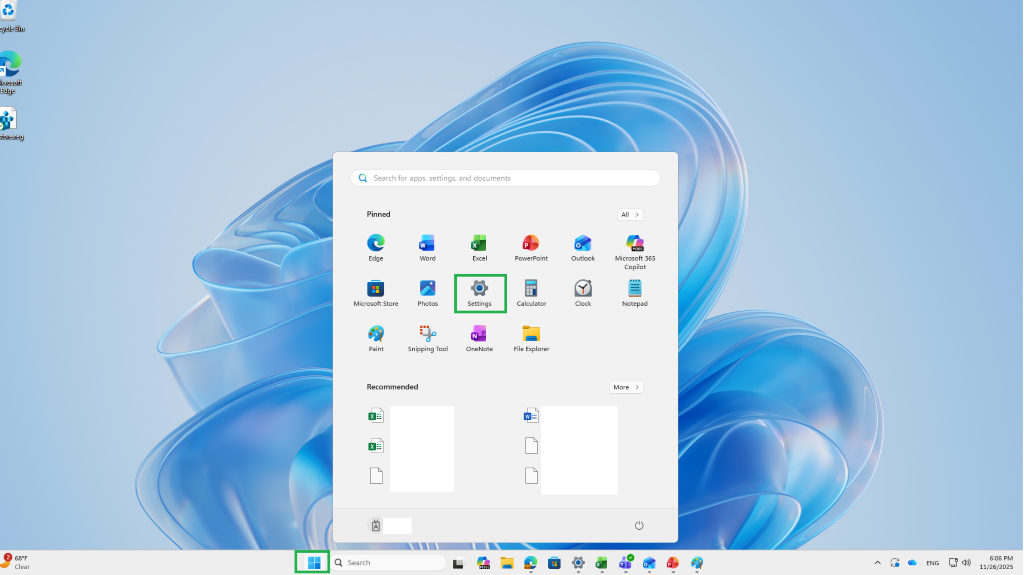1024x575 pixels.
Task: Switch to Edge on the taskbar
Action: [x=530, y=563]
